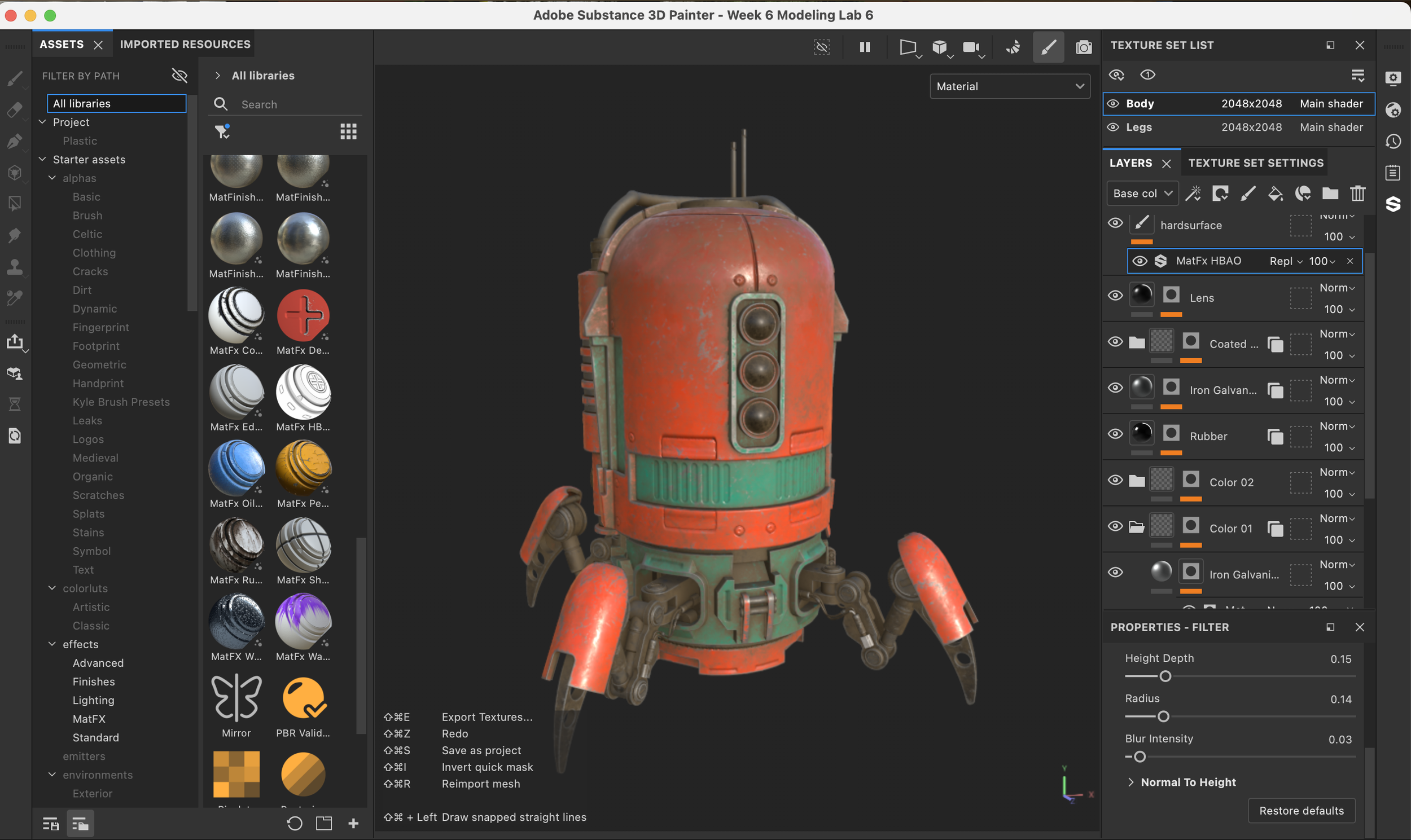Viewport: 1411px width, 840px height.
Task: Add a black mask to the layer
Action: [x=1220, y=193]
